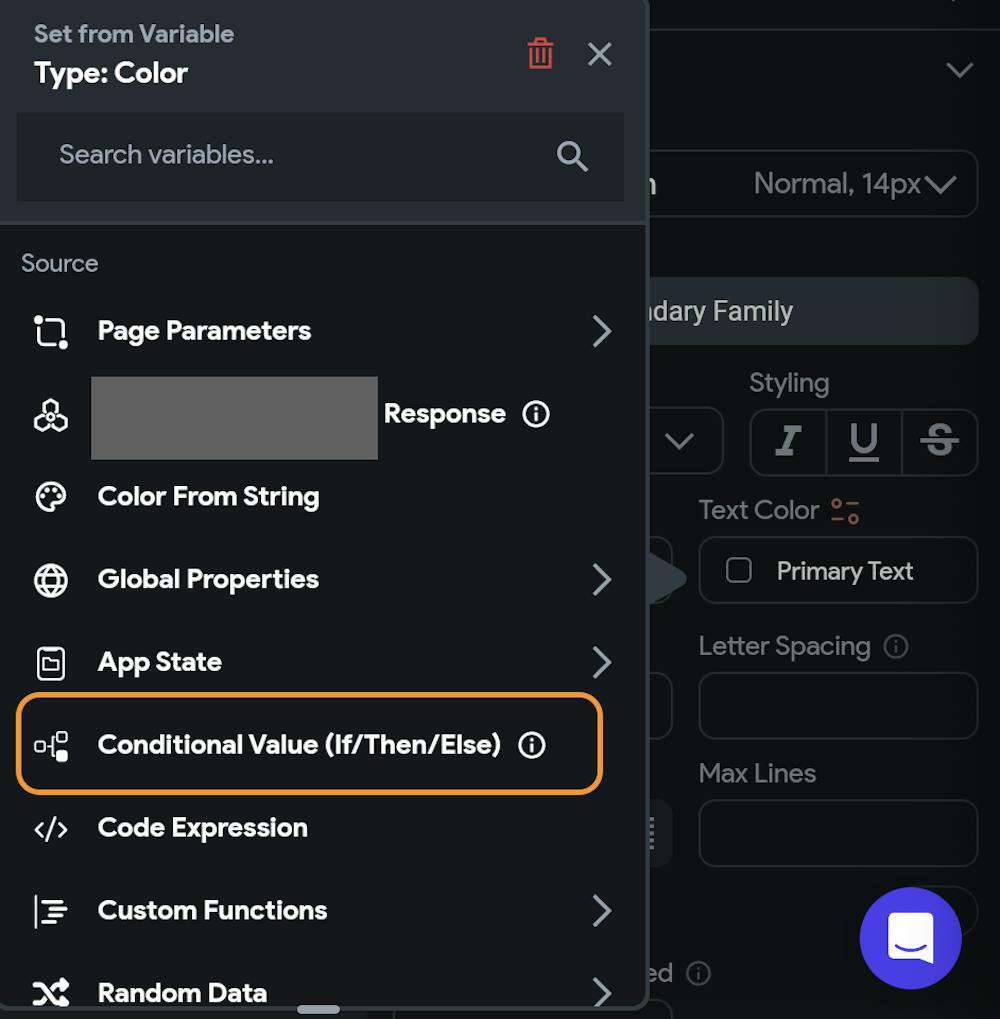
Task: Click the Global Properties globe icon
Action: point(50,579)
